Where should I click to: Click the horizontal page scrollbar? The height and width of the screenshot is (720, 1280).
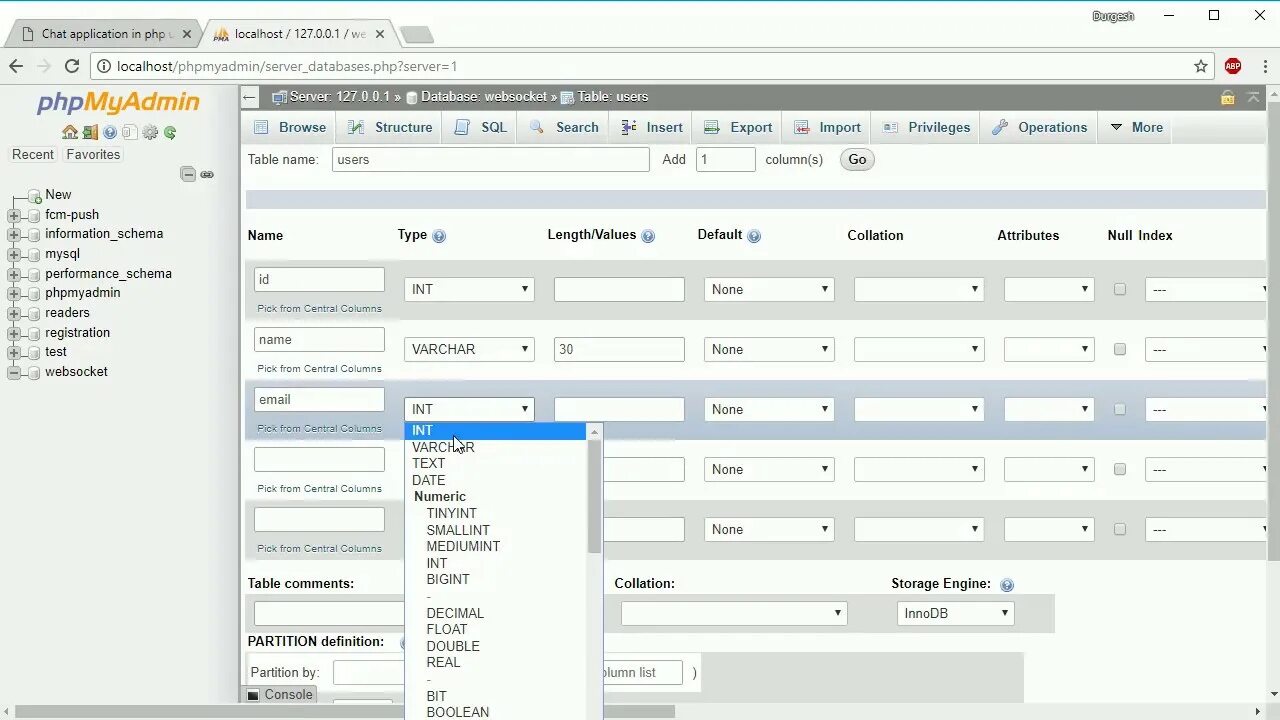345,712
